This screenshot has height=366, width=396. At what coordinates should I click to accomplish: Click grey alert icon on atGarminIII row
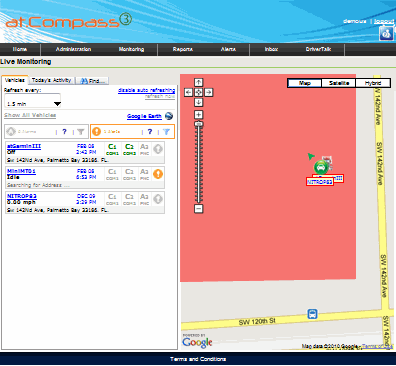pyautogui.click(x=158, y=149)
